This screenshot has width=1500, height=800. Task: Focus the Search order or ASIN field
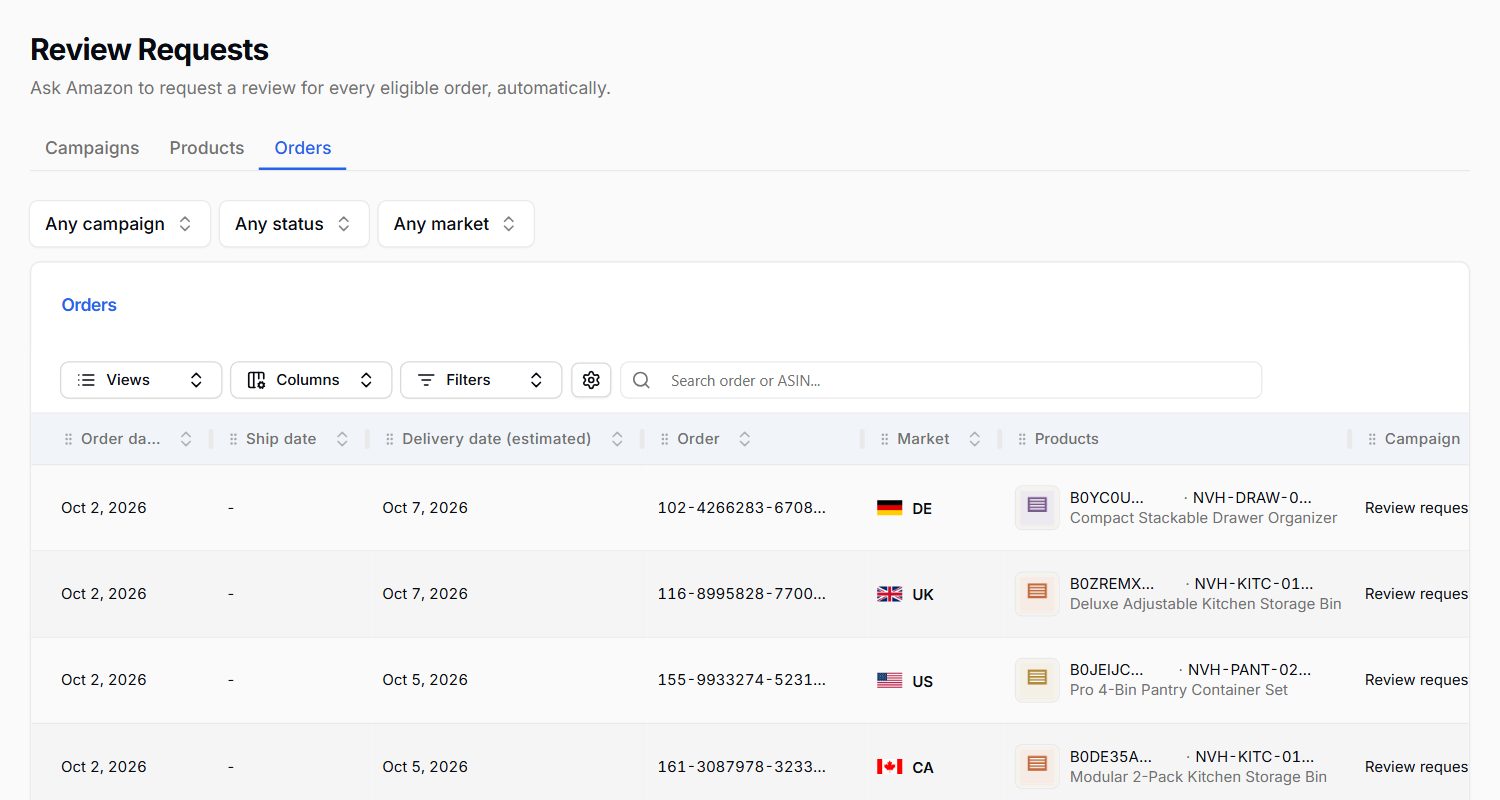(941, 380)
